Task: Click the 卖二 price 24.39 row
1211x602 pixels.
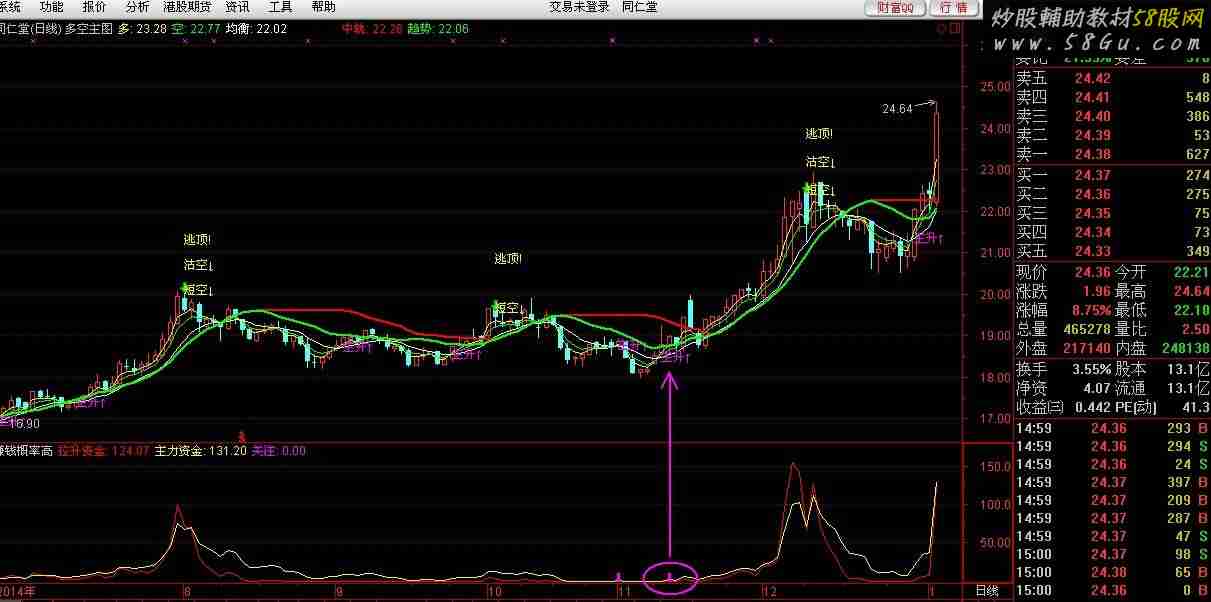Action: coord(1112,136)
